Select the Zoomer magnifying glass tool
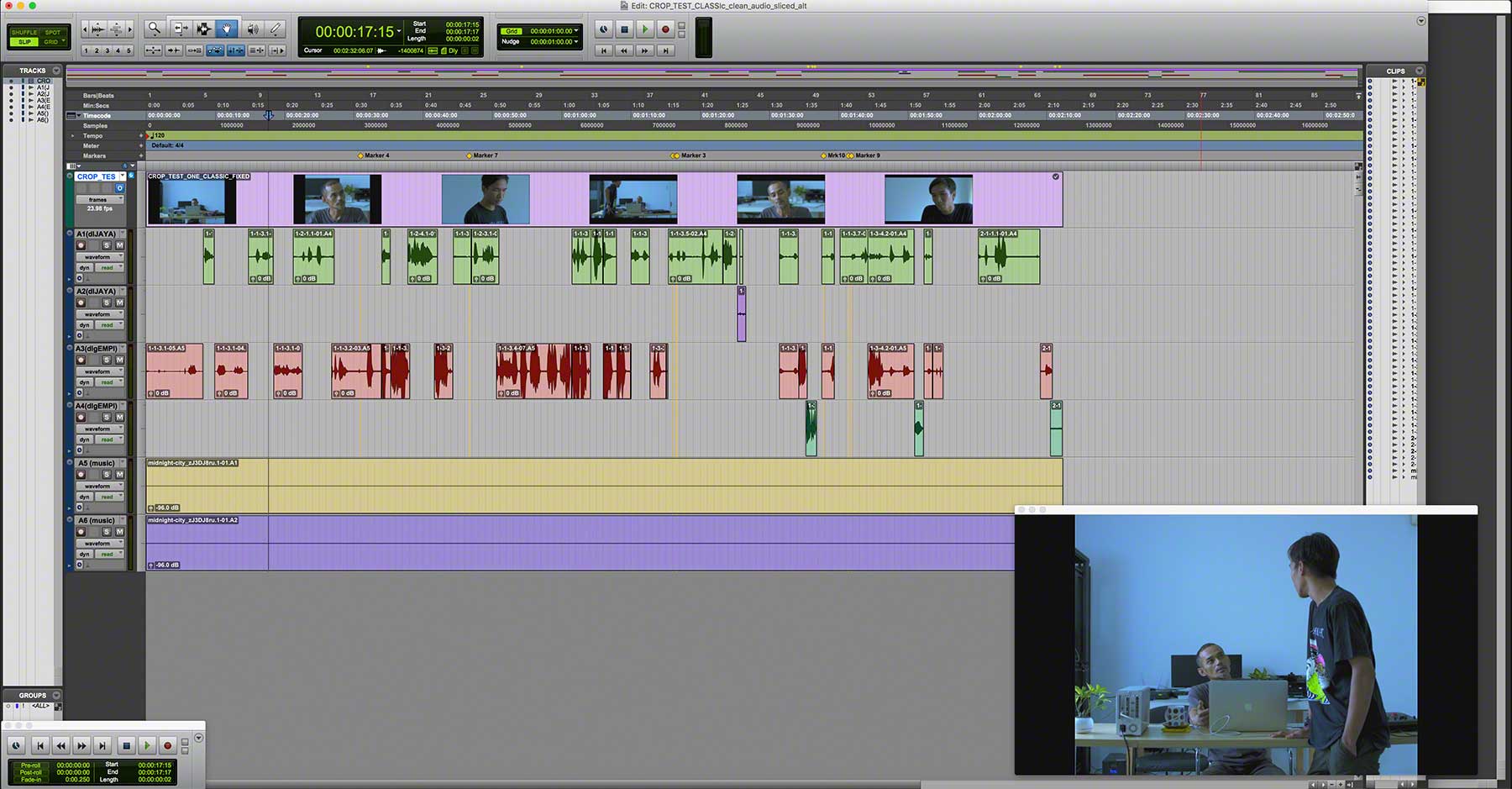Viewport: 1512px width, 789px height. click(x=154, y=29)
